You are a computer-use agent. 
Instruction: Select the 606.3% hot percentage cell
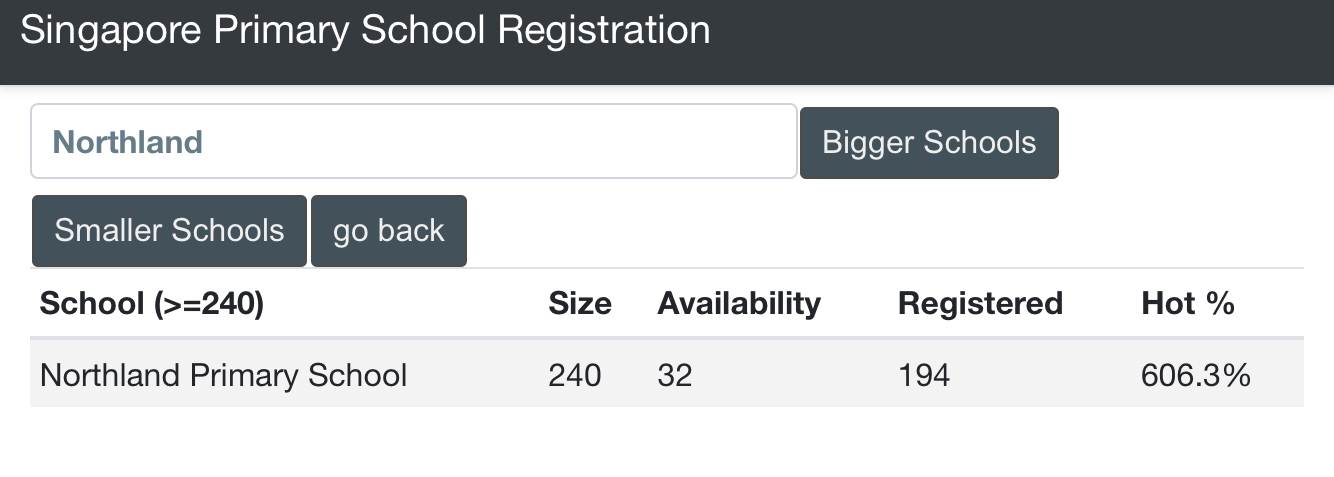[x=1195, y=375]
